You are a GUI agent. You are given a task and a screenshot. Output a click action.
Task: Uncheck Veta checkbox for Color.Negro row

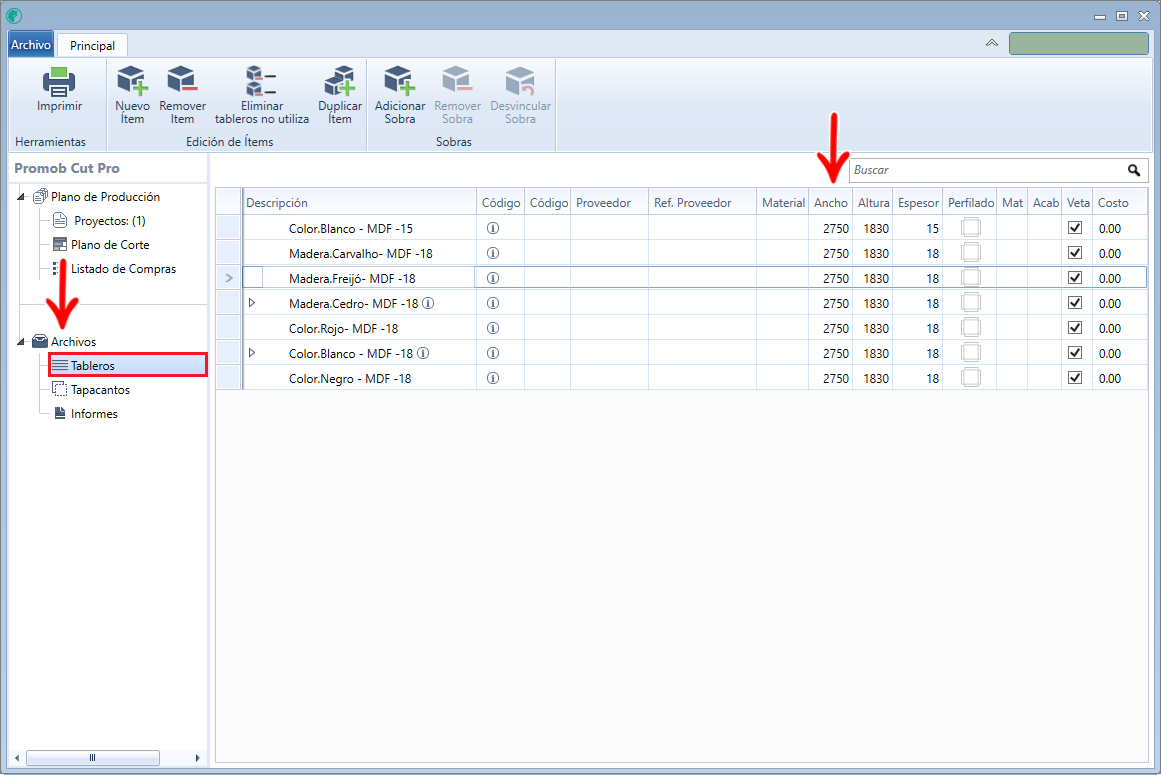pos(1075,378)
